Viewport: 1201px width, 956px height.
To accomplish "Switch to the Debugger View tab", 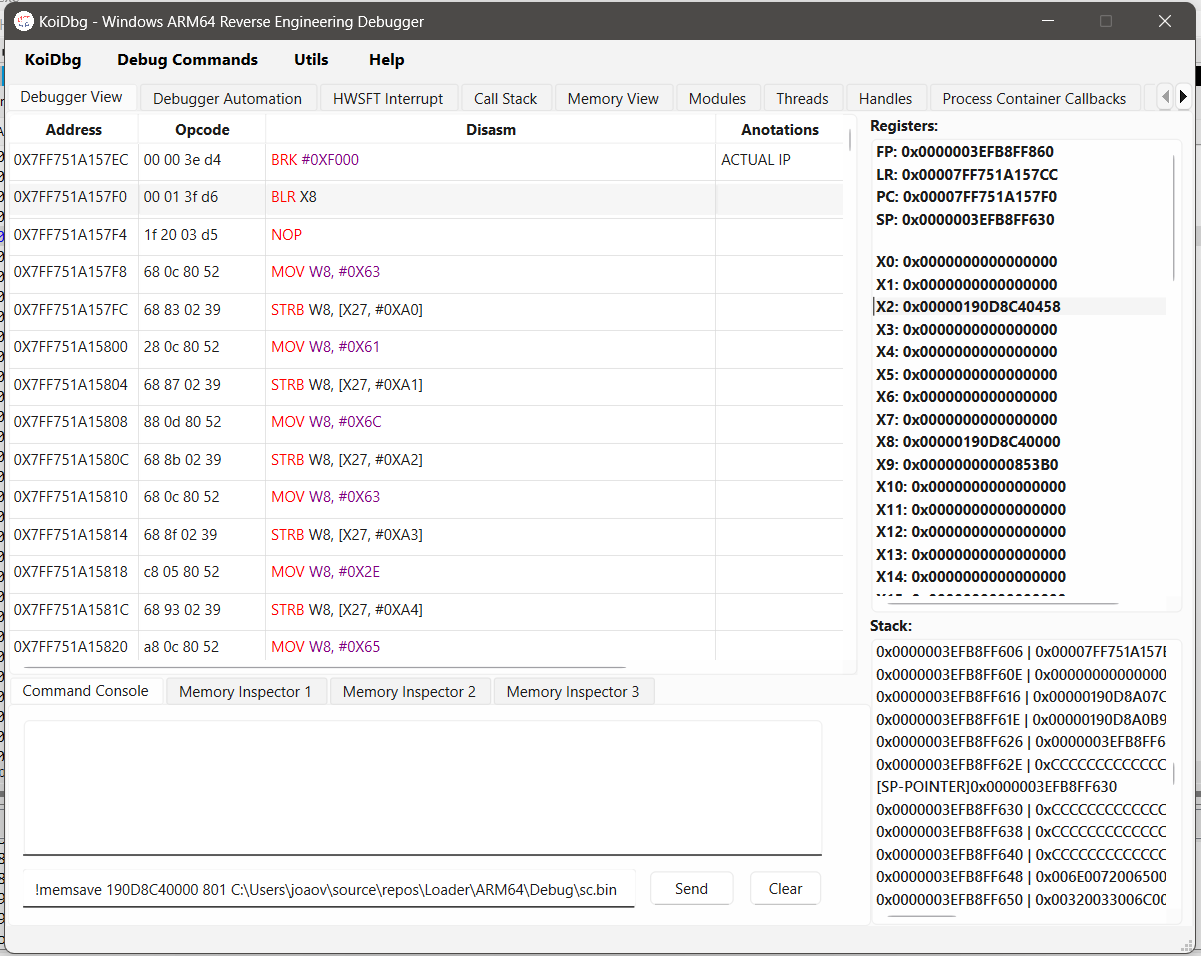I will (72, 97).
